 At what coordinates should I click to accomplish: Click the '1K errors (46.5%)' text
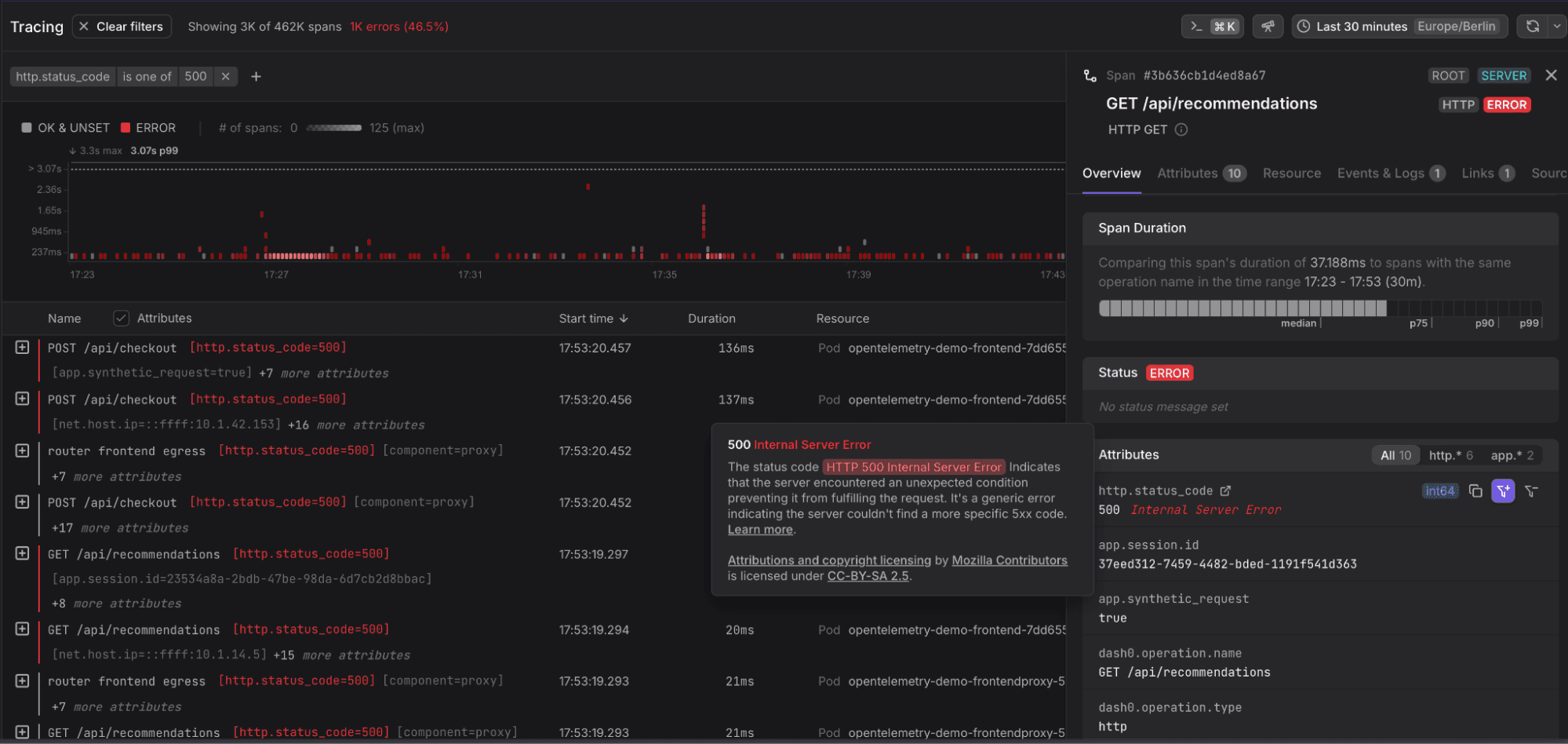pos(399,27)
